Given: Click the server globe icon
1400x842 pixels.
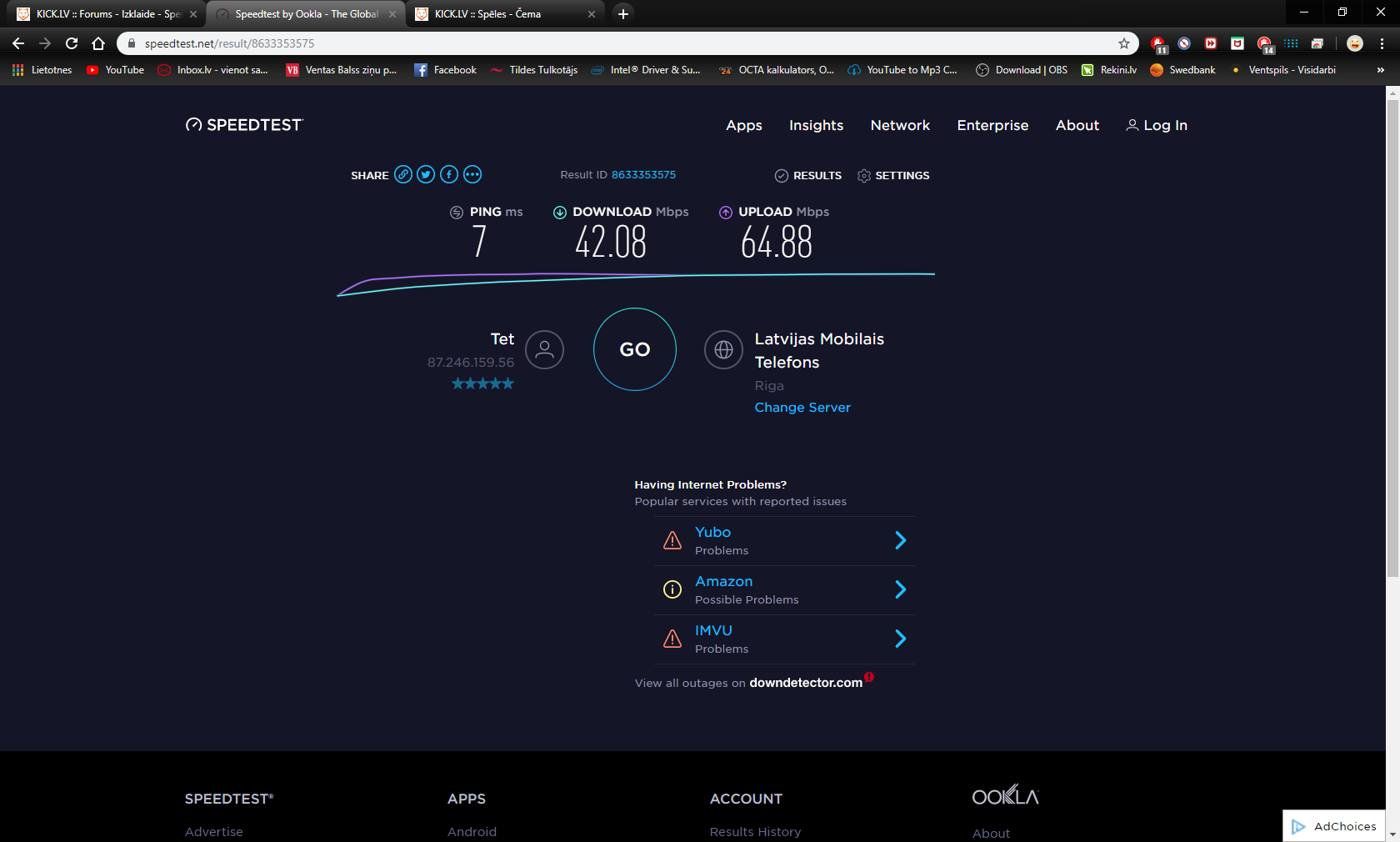Looking at the screenshot, I should tap(723, 349).
